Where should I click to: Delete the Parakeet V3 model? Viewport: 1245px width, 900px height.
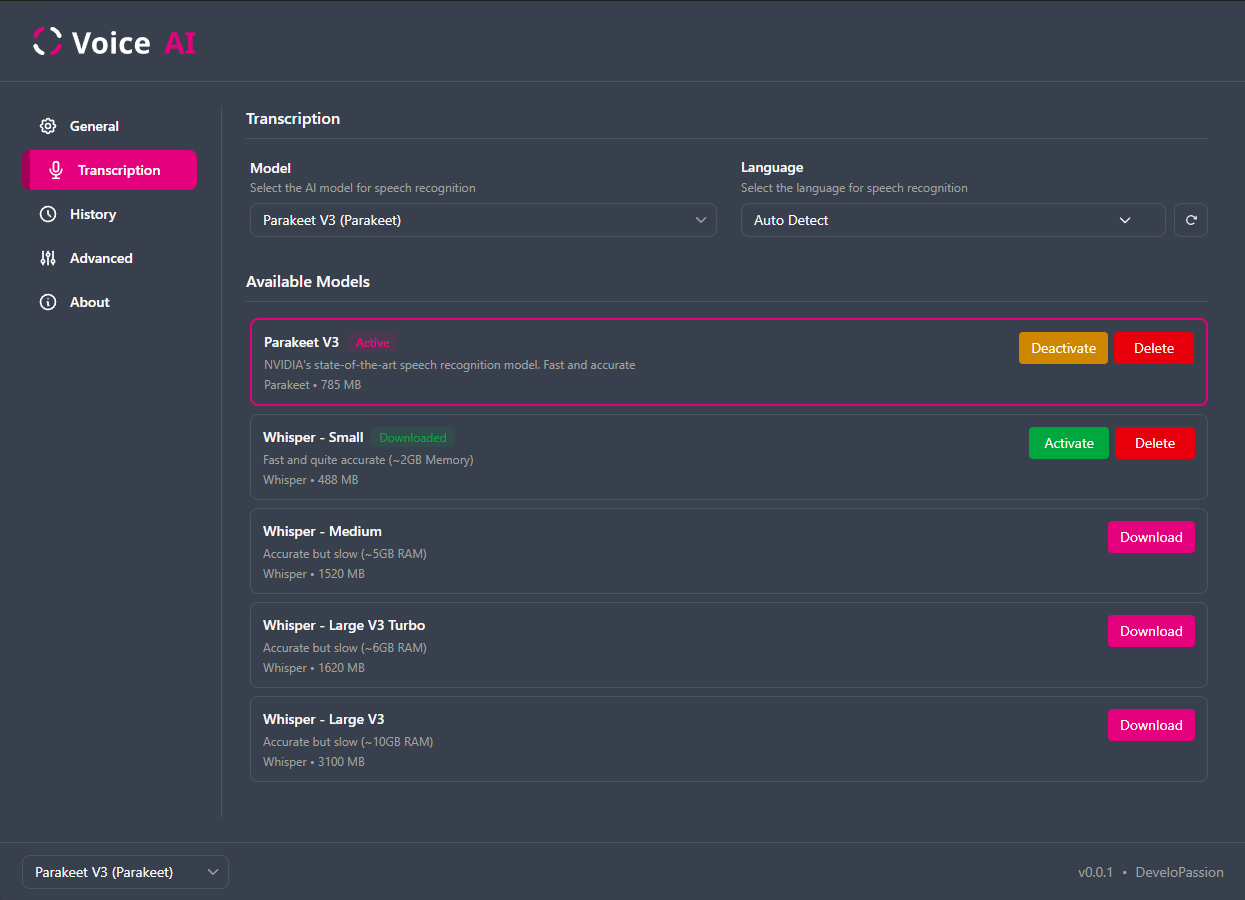pyautogui.click(x=1154, y=348)
